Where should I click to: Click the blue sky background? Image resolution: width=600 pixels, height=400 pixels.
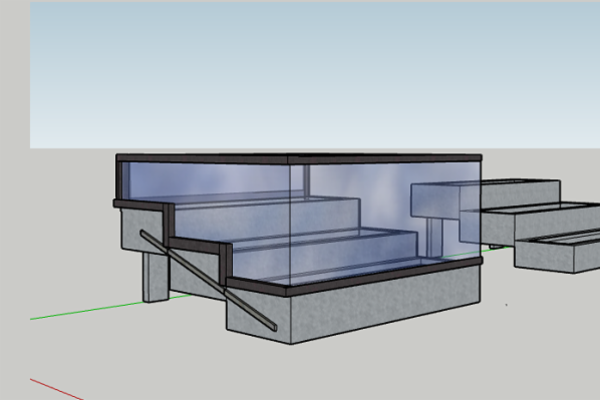coord(300,70)
